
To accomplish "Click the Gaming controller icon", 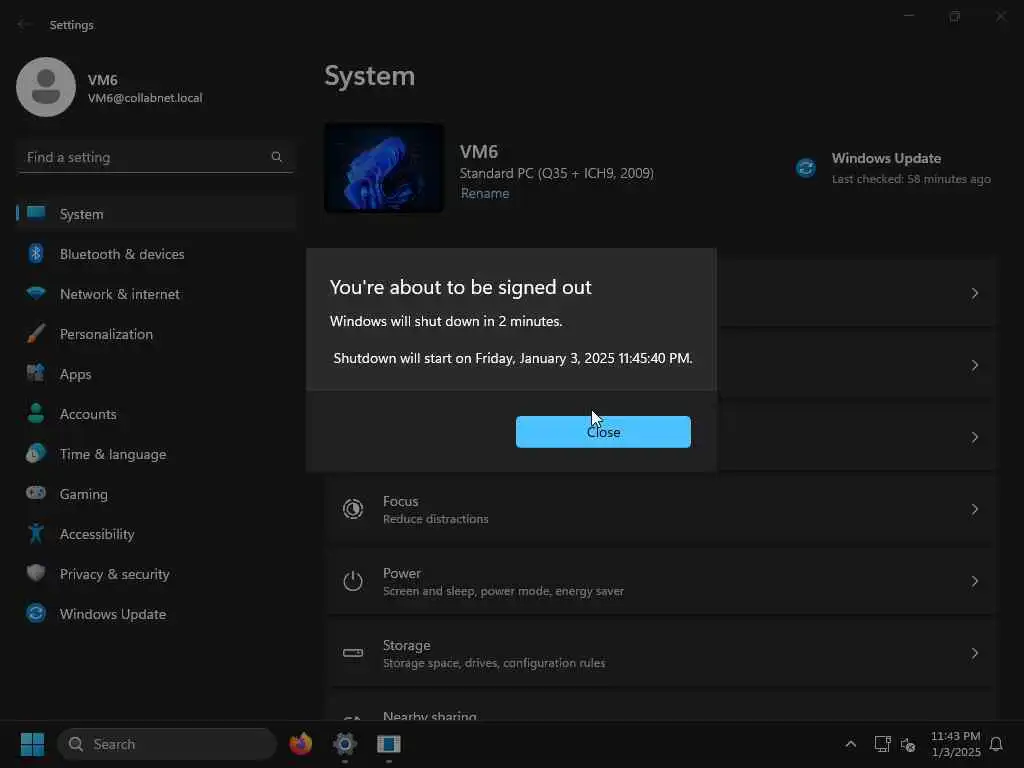I will (36, 492).
